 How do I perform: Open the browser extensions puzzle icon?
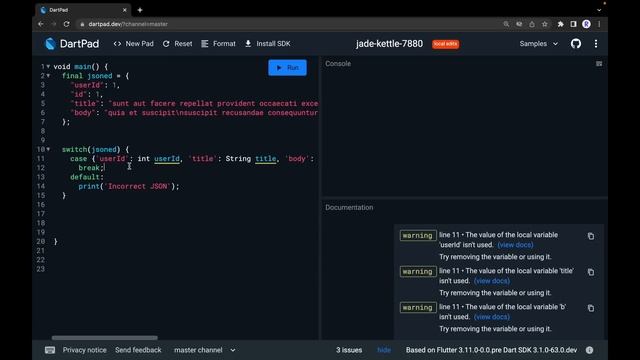point(560,24)
